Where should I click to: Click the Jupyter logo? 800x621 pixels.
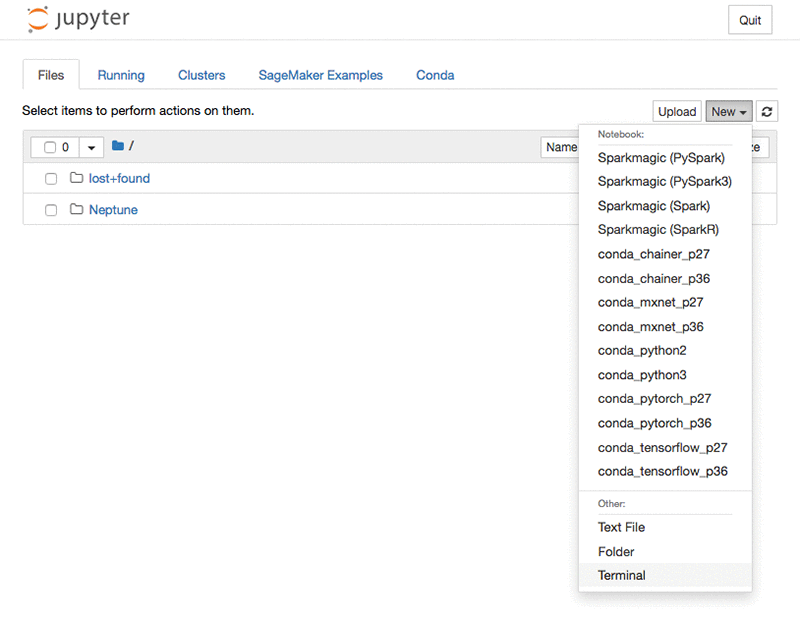[x=78, y=19]
